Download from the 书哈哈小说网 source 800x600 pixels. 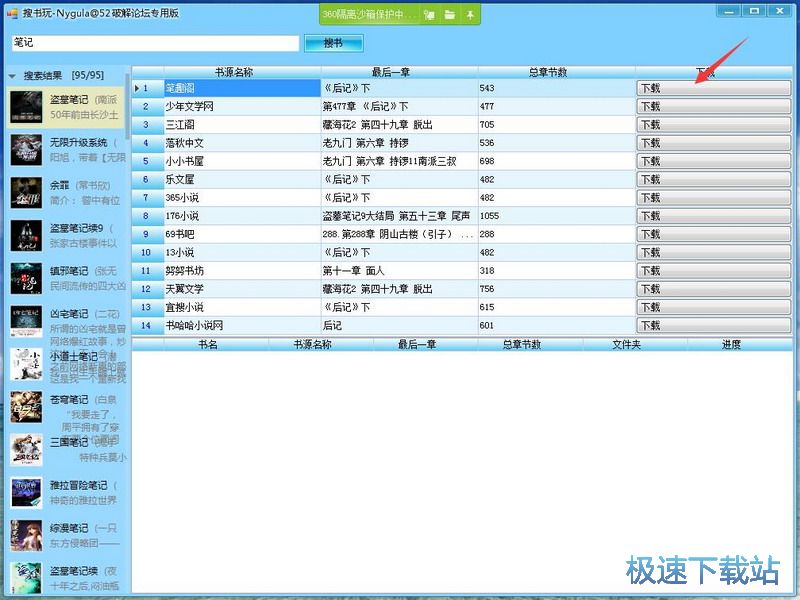713,325
